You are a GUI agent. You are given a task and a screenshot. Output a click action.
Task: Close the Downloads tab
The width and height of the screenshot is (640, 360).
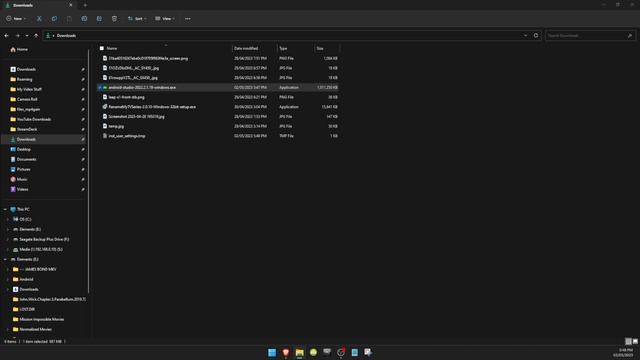point(71,5)
